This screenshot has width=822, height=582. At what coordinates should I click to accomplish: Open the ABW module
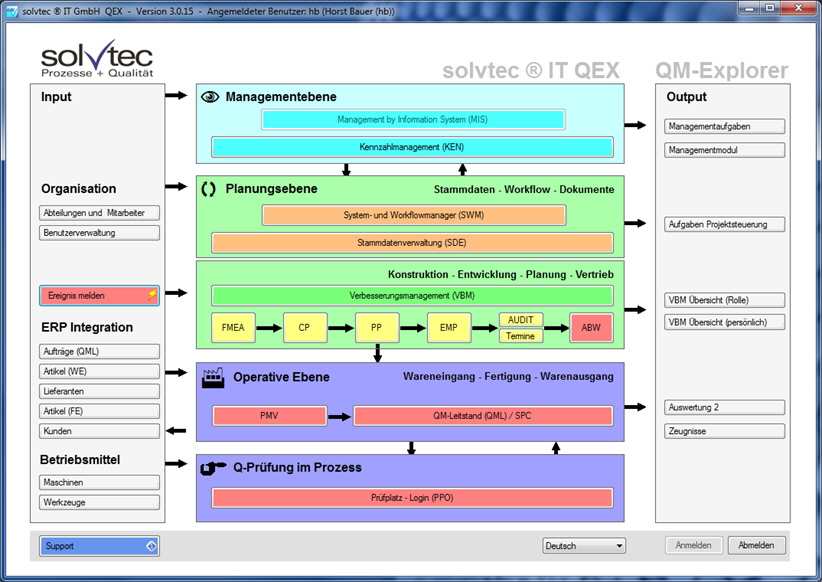tap(591, 328)
